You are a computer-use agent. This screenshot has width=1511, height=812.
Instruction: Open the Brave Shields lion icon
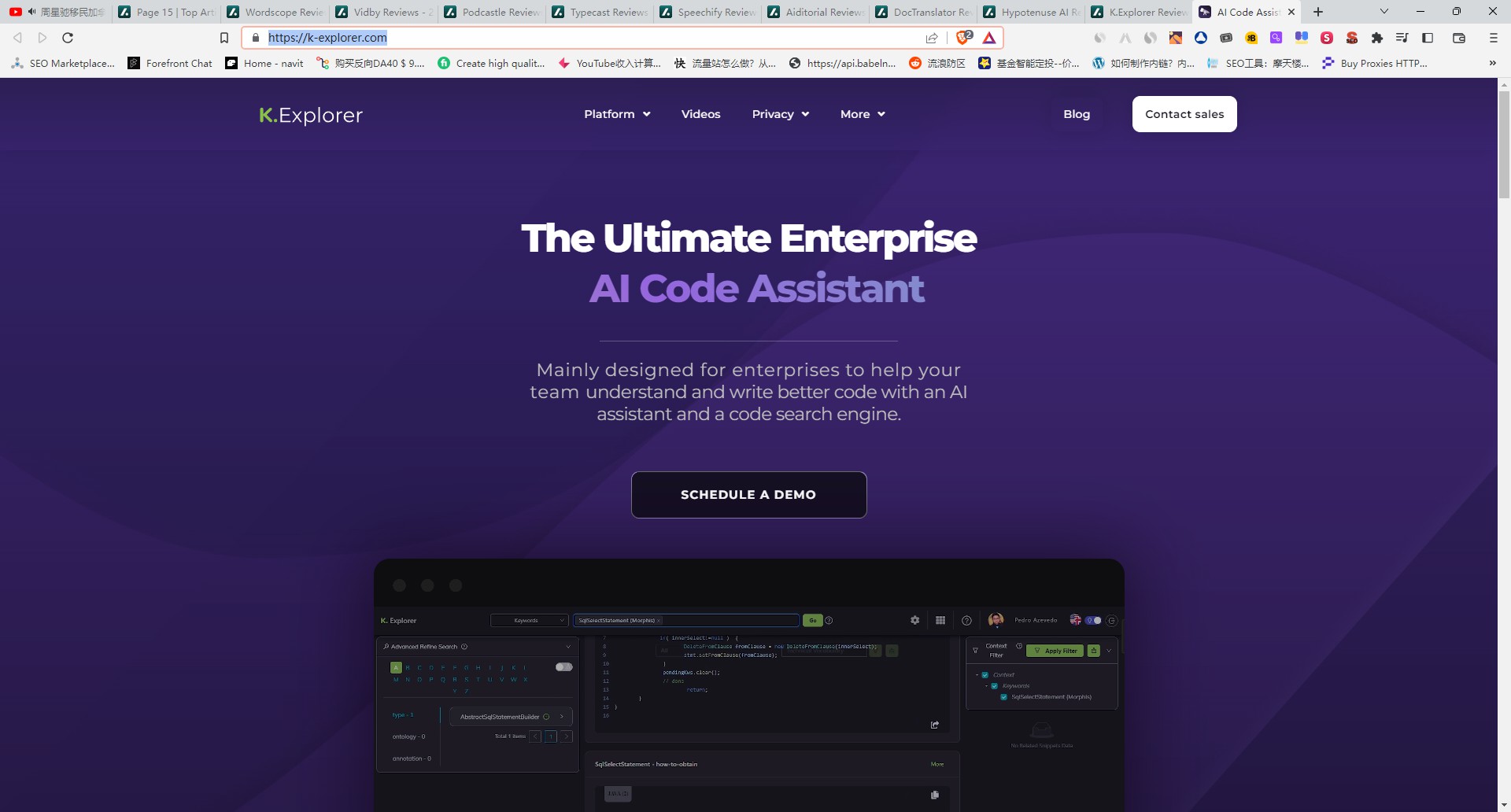pyautogui.click(x=962, y=38)
